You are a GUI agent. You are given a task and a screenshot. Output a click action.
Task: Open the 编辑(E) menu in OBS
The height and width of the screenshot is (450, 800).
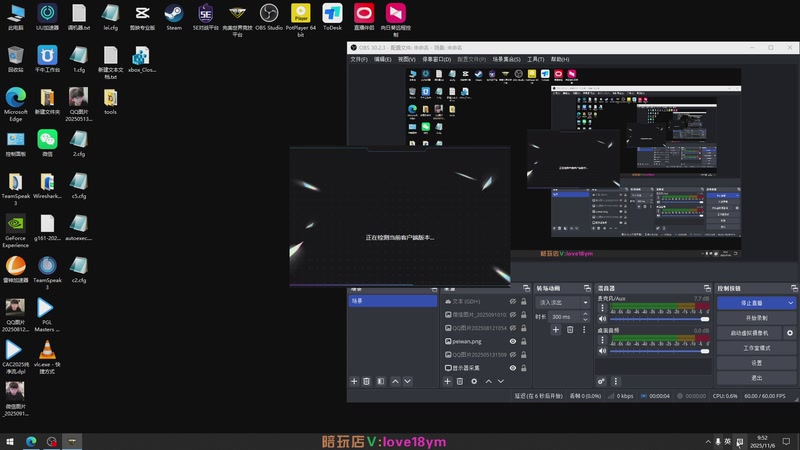(382, 59)
